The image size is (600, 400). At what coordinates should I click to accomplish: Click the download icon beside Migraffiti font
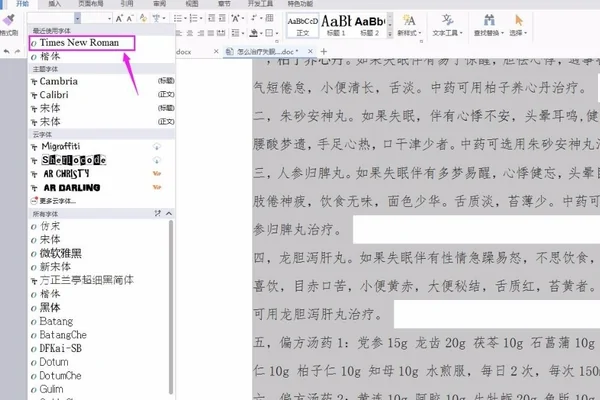(x=157, y=146)
